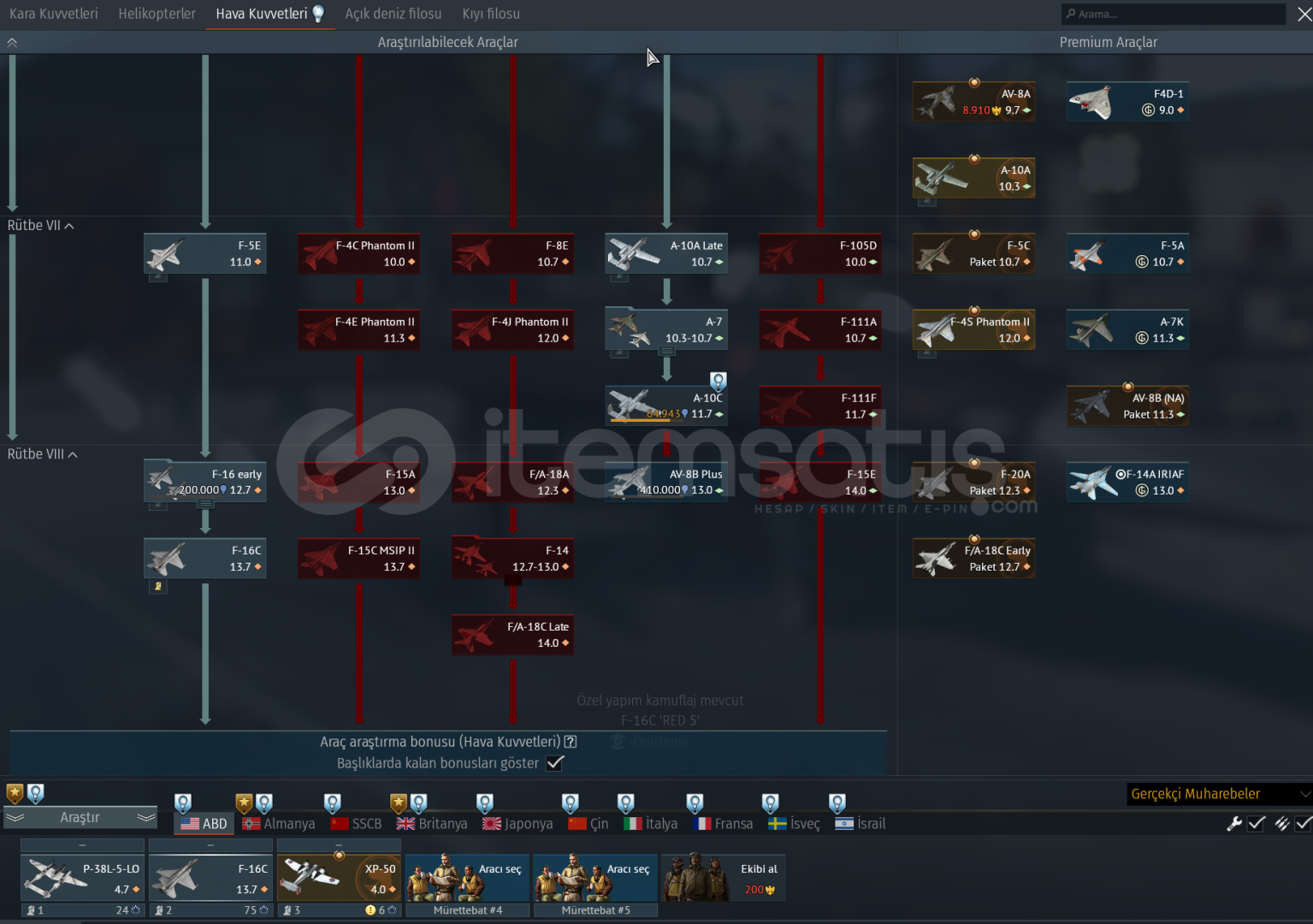Image resolution: width=1313 pixels, height=924 pixels.
Task: Switch to İsveç nation tab
Action: click(x=794, y=823)
